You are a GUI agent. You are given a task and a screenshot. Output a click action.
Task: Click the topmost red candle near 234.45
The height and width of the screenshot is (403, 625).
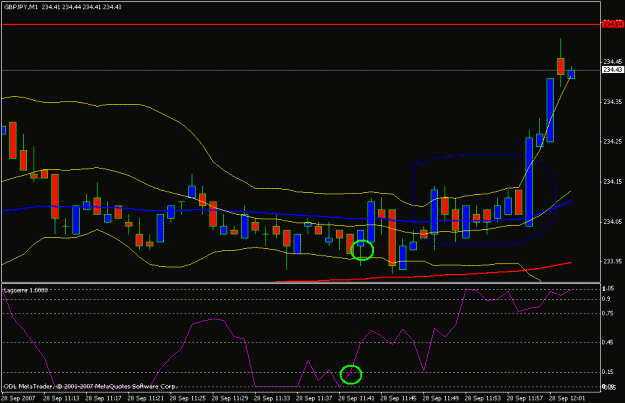pos(561,66)
